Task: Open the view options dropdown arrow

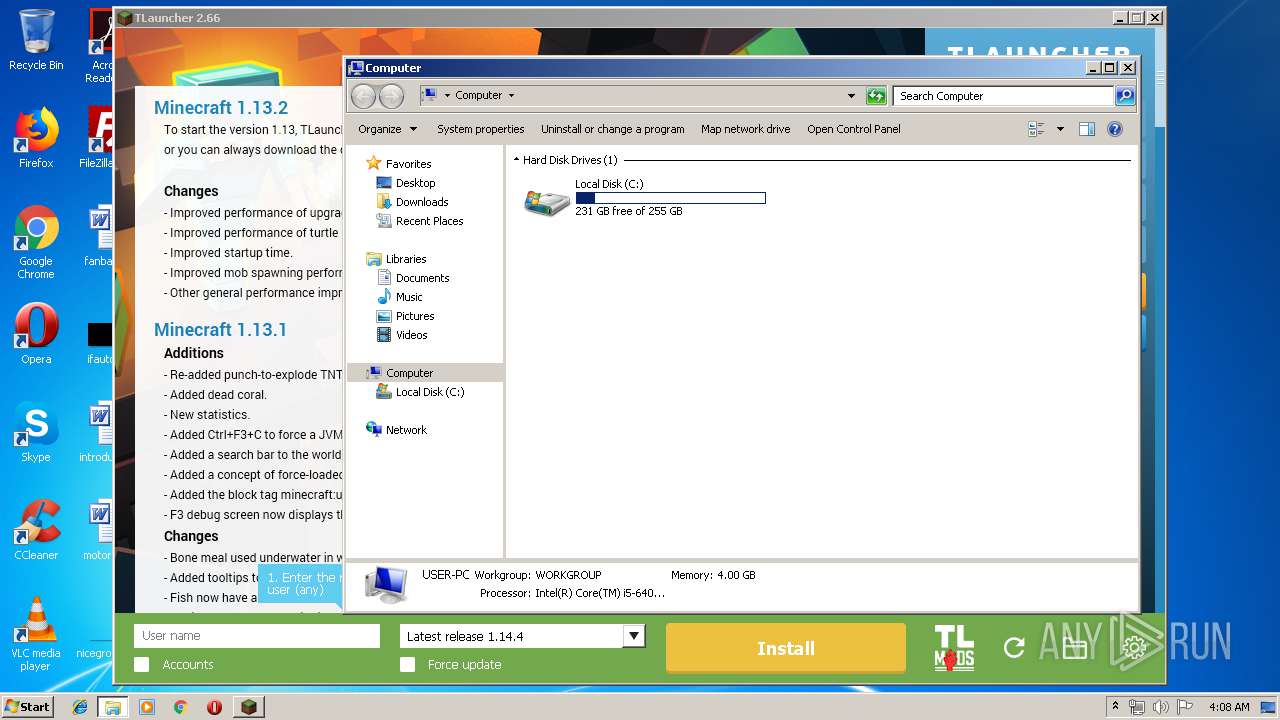Action: [1060, 129]
